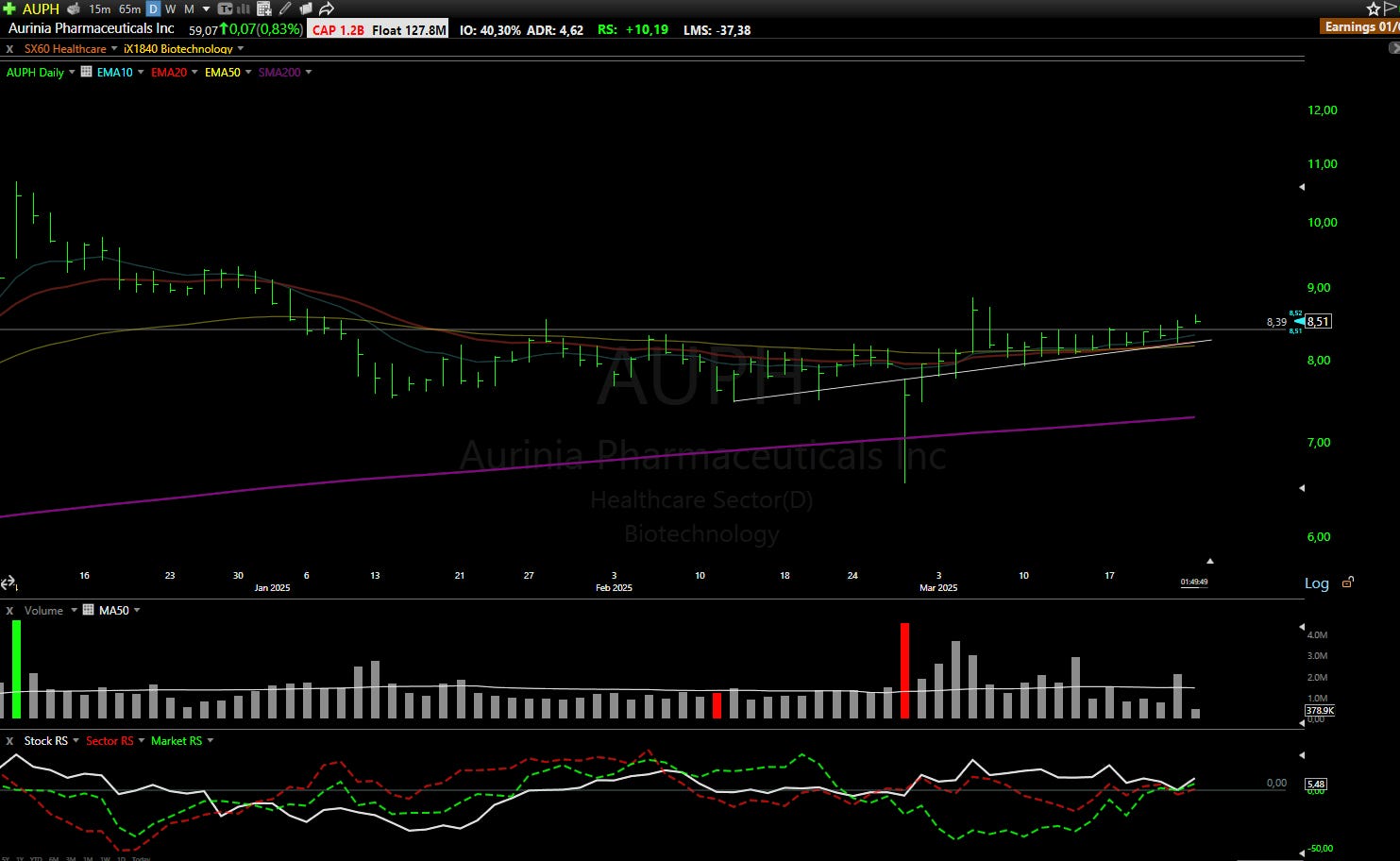The width and height of the screenshot is (1400, 861).
Task: Click the text template T icon
Action: (x=225, y=8)
